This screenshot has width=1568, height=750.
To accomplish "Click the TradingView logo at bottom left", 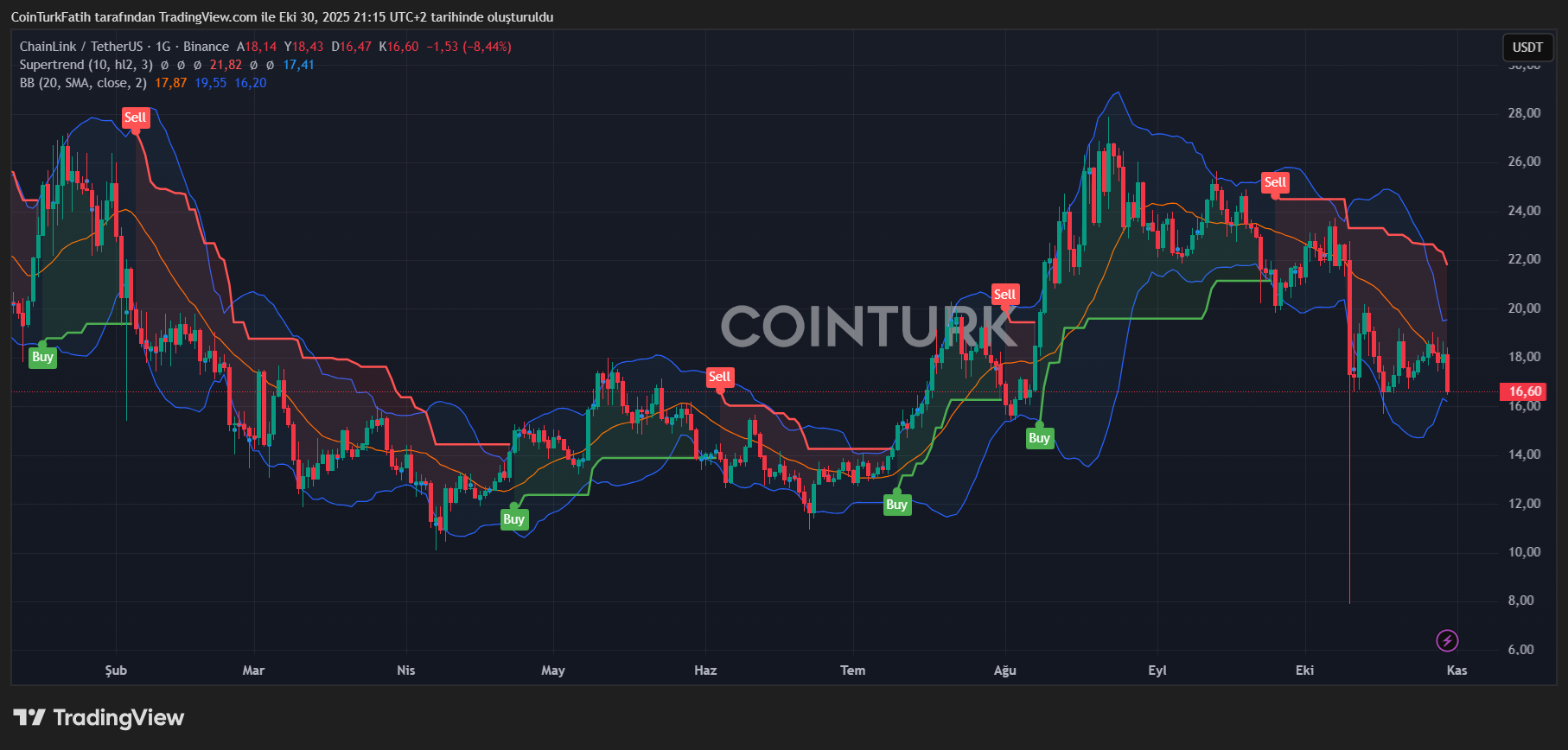I will coord(99,717).
